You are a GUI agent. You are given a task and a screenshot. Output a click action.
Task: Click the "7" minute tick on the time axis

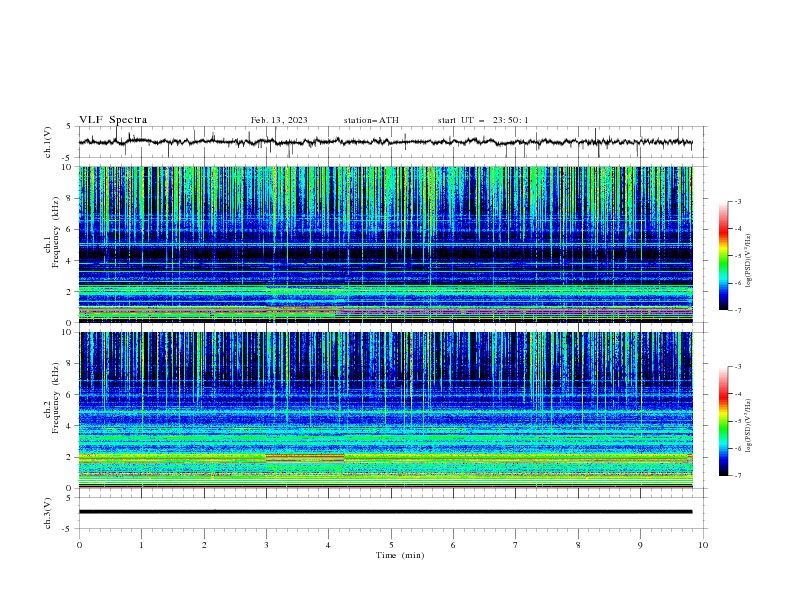coord(516,545)
